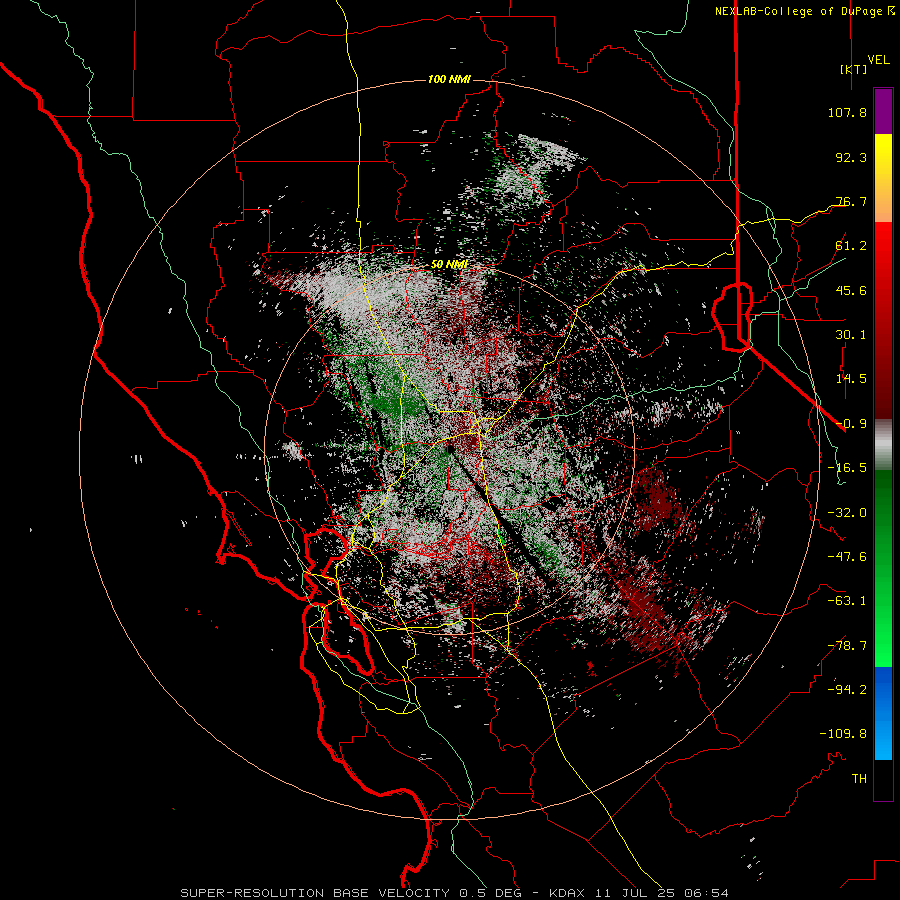Pick the green segment of velocity color bar
This screenshot has width=900, height=900.
click(883, 568)
